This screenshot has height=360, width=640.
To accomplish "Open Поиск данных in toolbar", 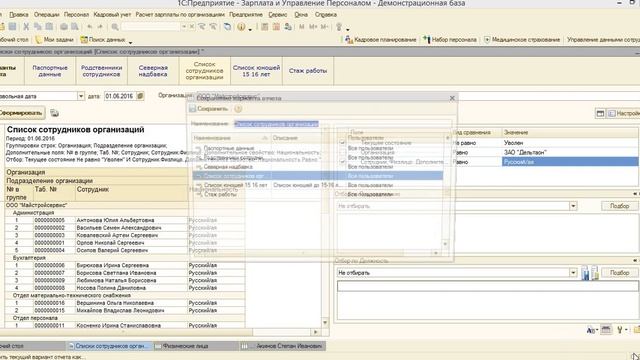I will [103, 40].
